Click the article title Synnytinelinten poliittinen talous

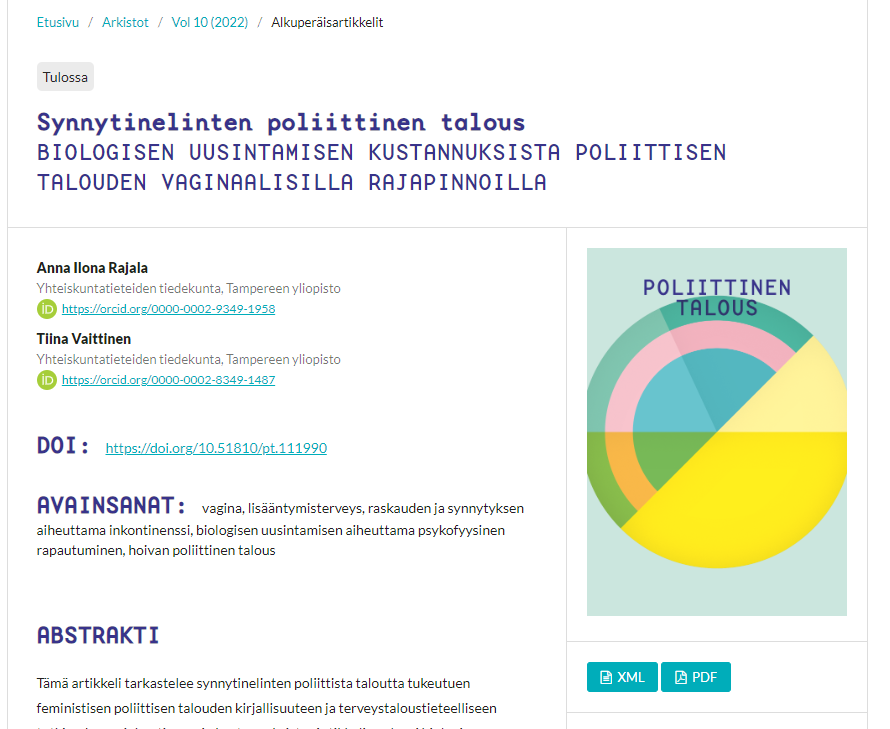pos(281,123)
